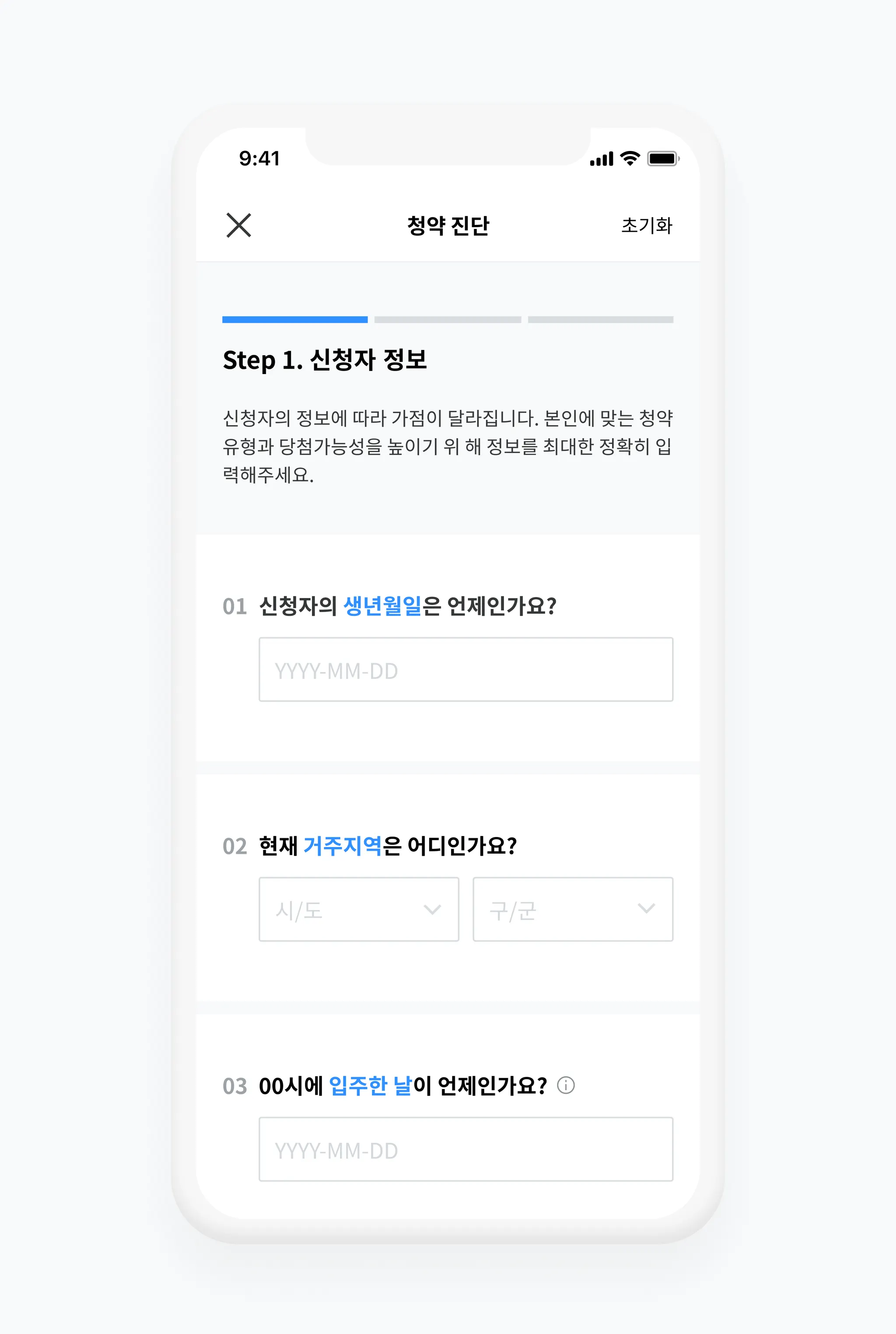
Task: Focus the 입주한 날 date input field
Action: point(465,1149)
